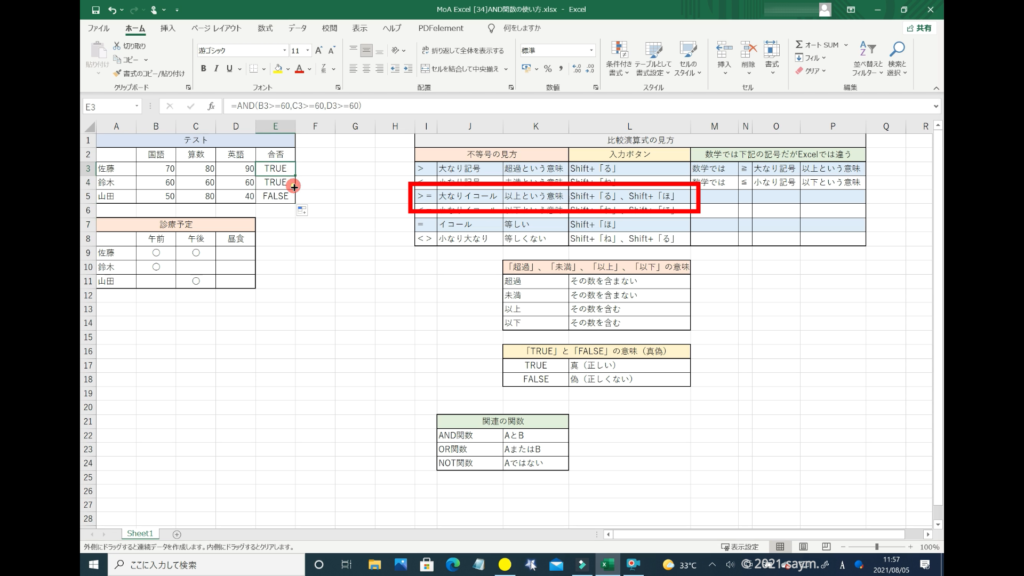This screenshot has width=1024, height=576.
Task: Toggle wrap text (折り返して全体を表示する)
Action: tap(462, 49)
